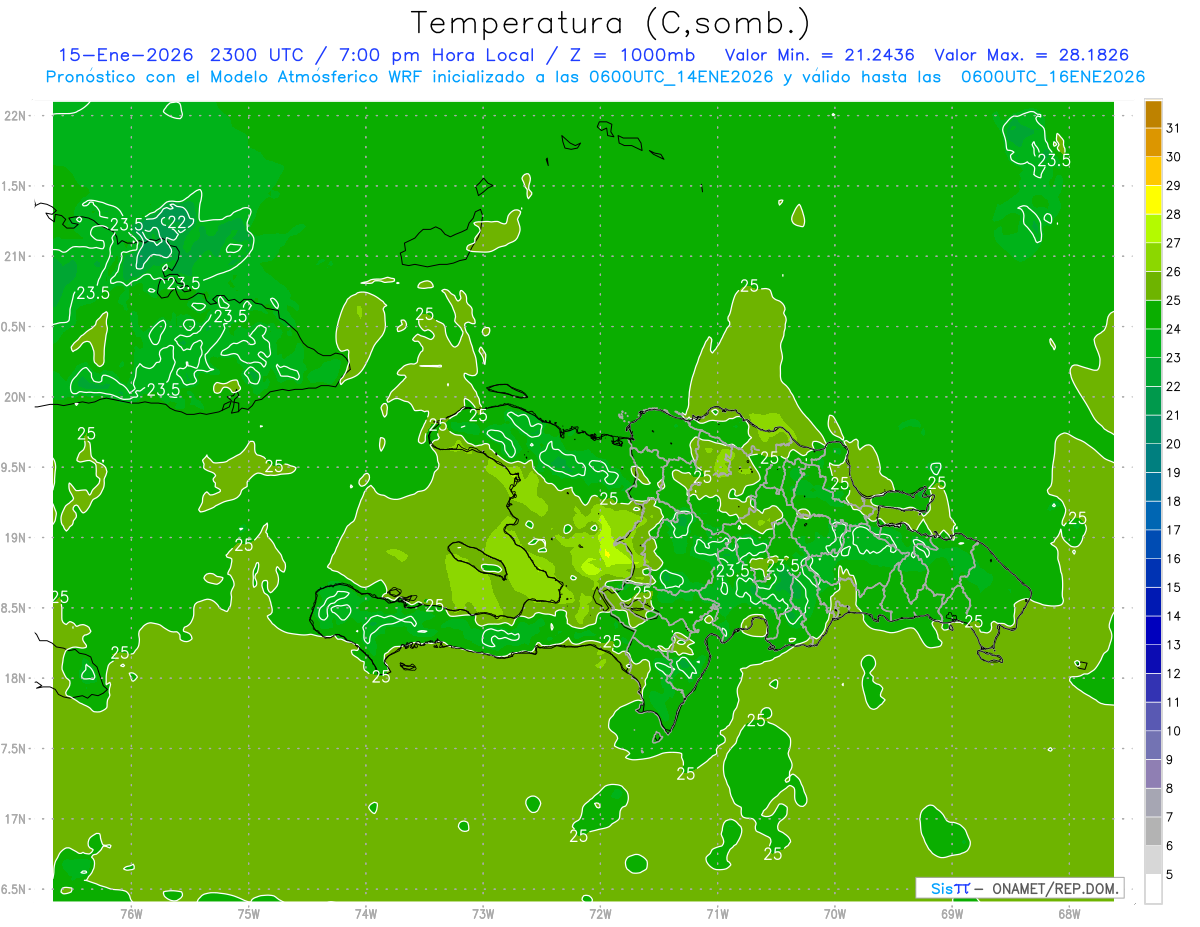Click the grey band between 6 and 7
The width and height of the screenshot is (1200, 927).
[x=1153, y=832]
